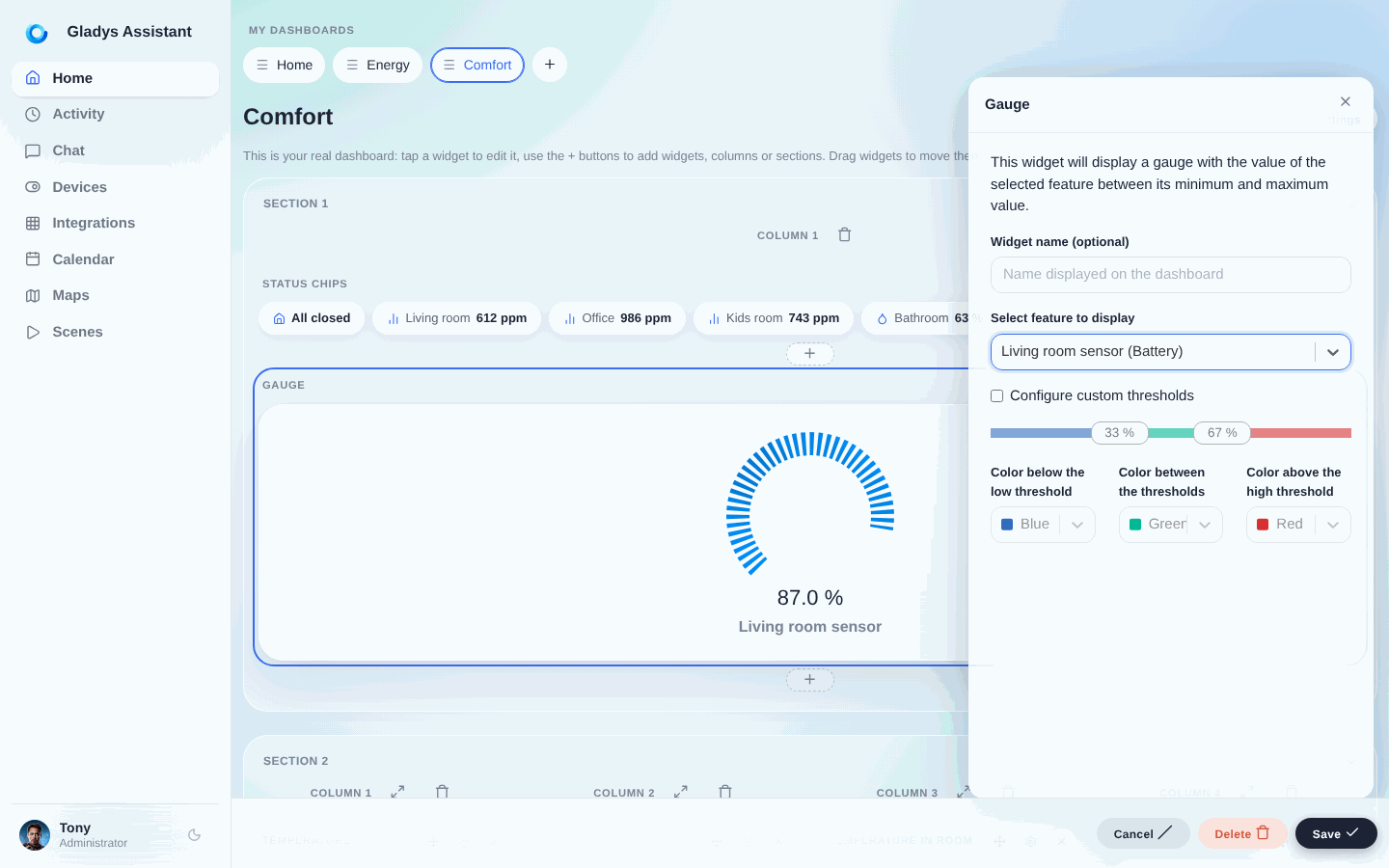This screenshot has height=868, width=1389.
Task: Enable Configure custom thresholds checkbox
Action: [x=997, y=396]
